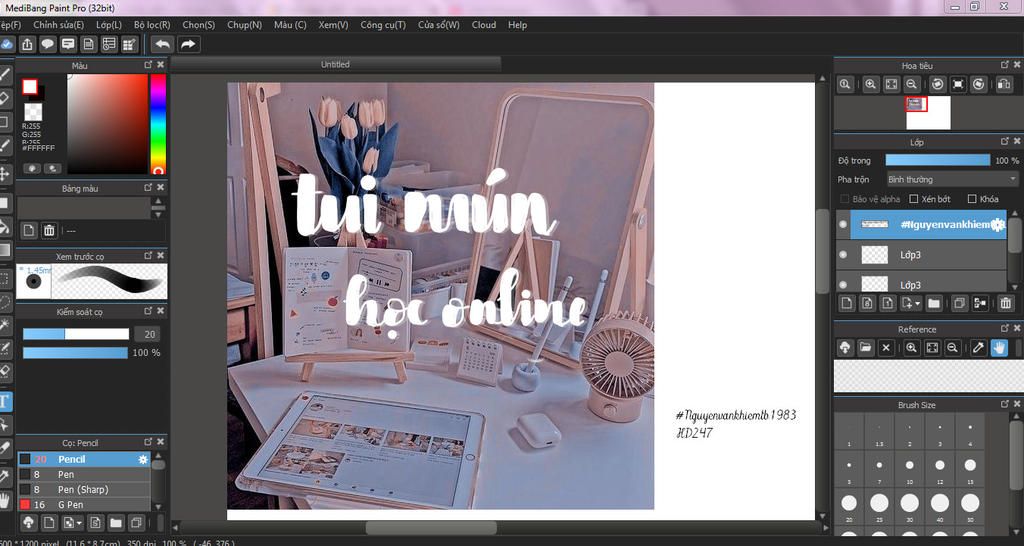
Task: Create a new layer folder
Action: point(934,303)
